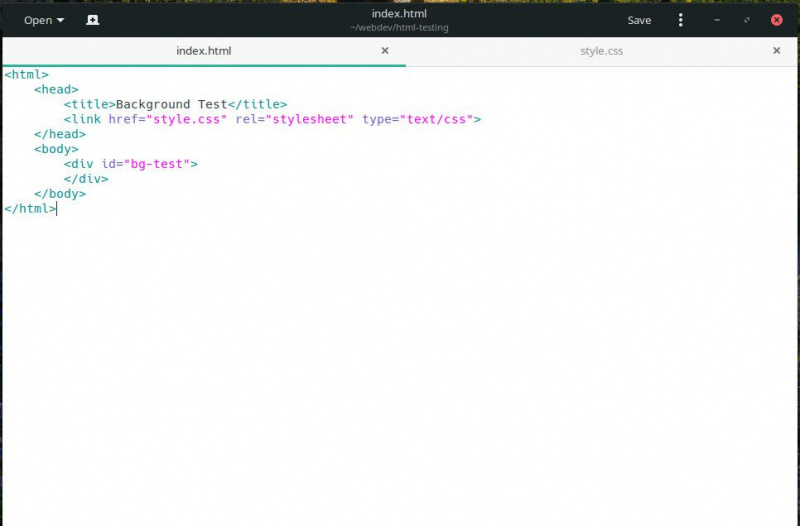The image size is (800, 526).
Task: Close the index.html tab
Action: 385,51
